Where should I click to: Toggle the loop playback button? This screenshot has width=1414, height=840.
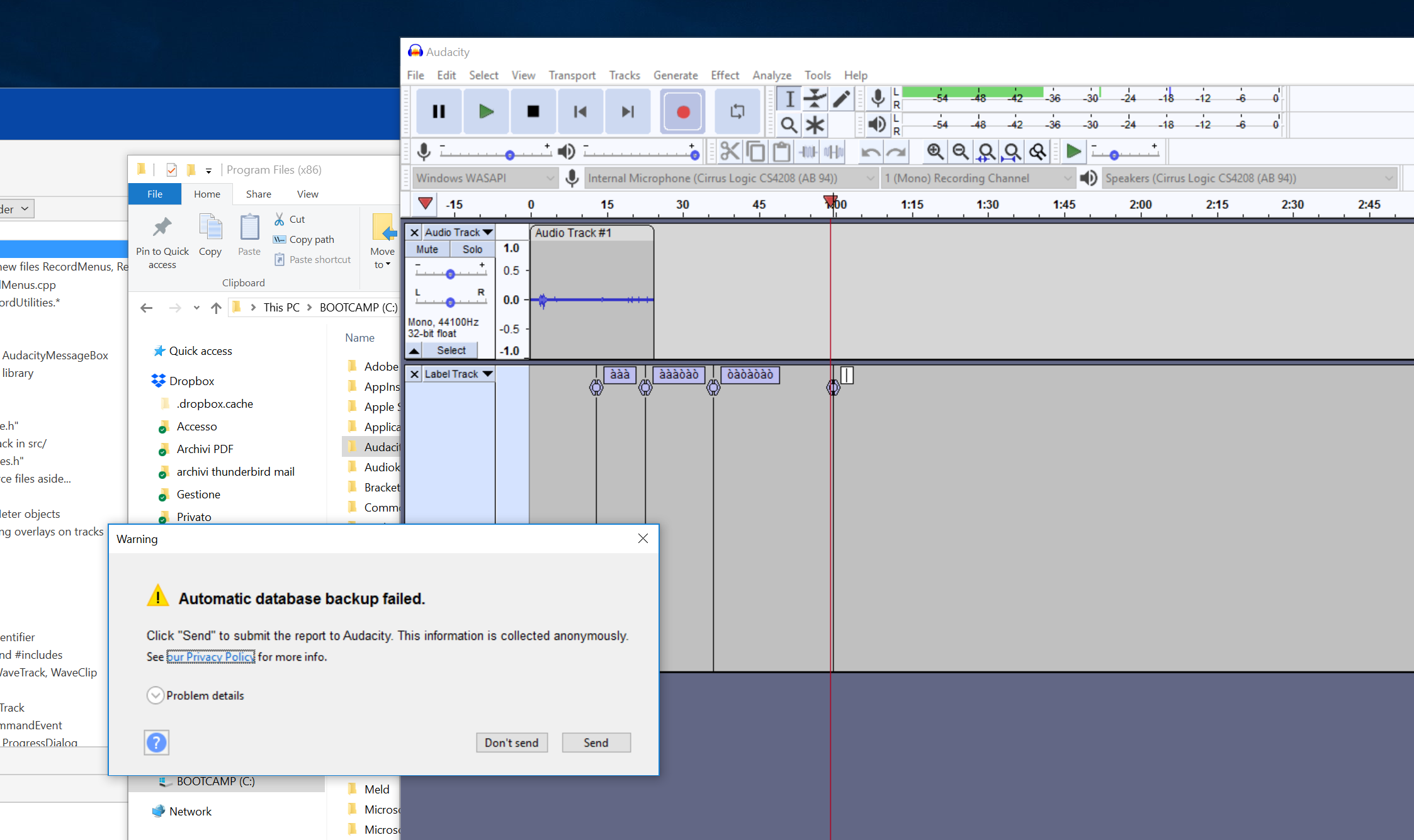737,111
